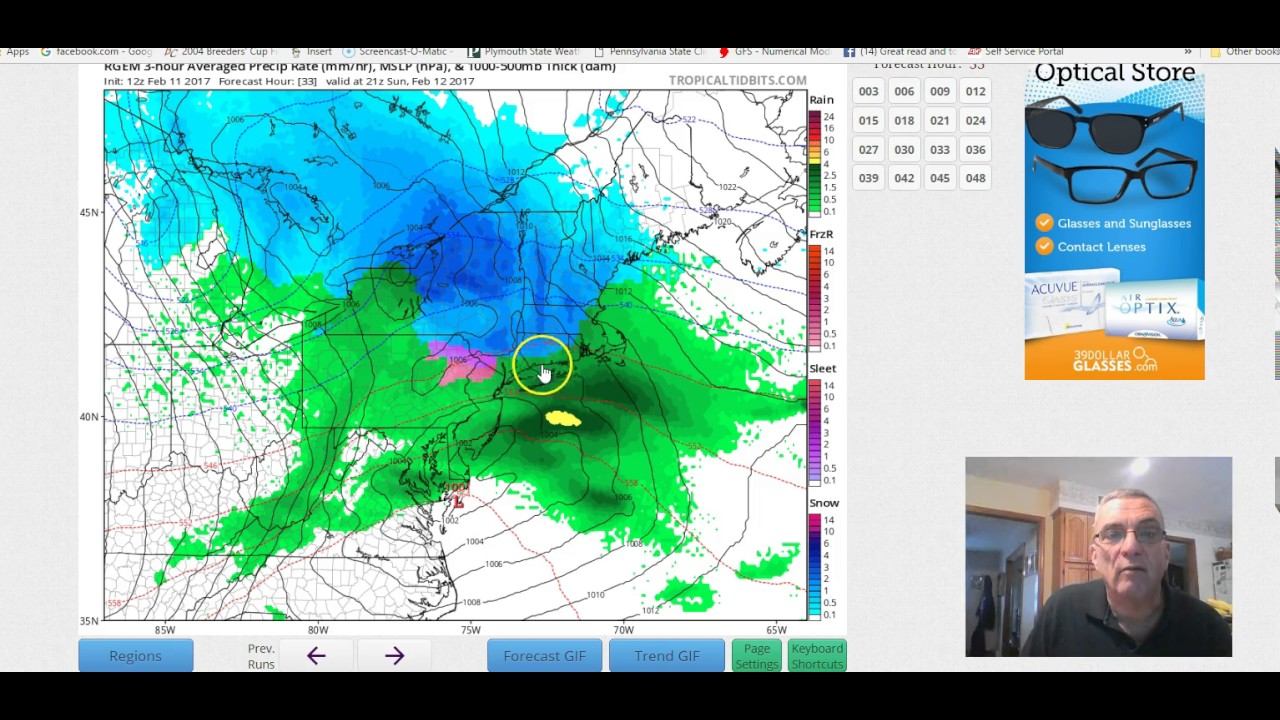
Task: Select forecast hour 003
Action: 868,91
